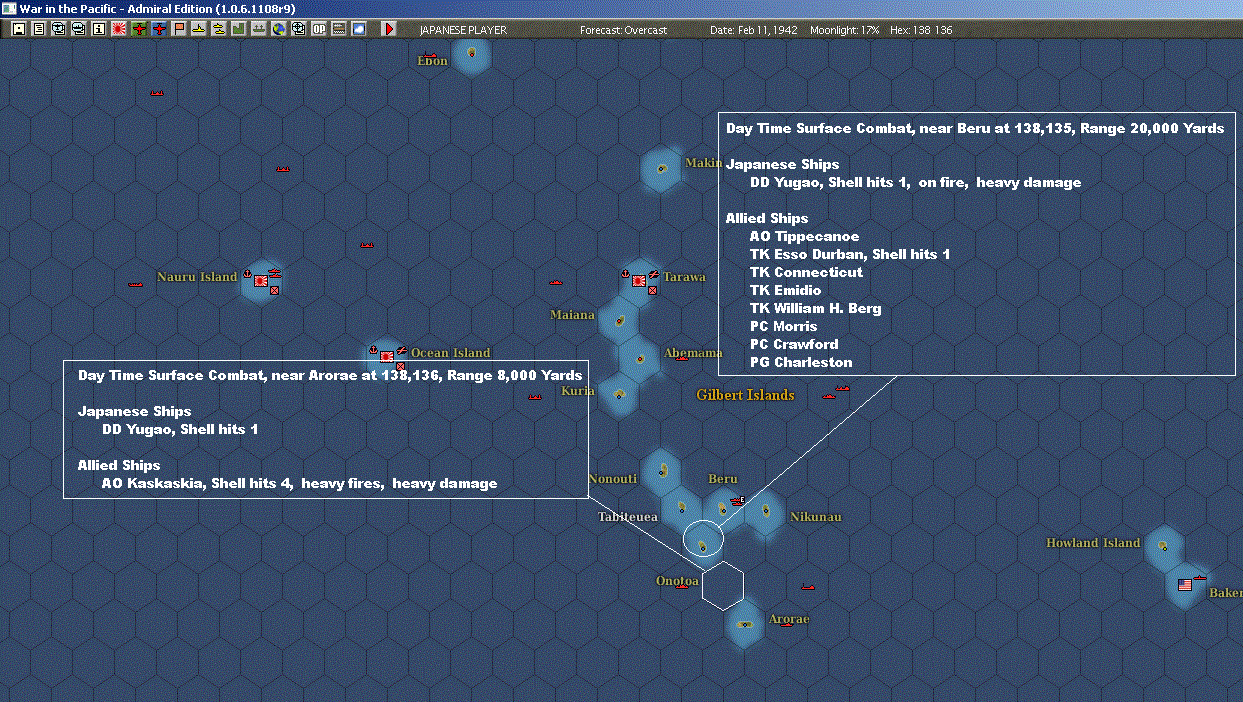This screenshot has height=702, width=1243.
Task: Click the Kuria island hex
Action: click(618, 395)
